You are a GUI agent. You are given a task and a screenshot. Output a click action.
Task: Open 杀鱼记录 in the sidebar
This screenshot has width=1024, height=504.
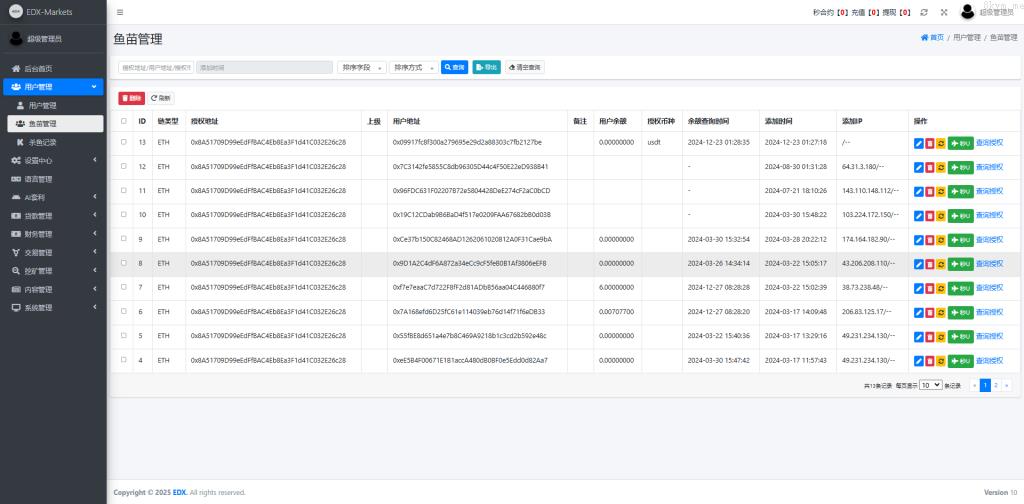[x=42, y=142]
